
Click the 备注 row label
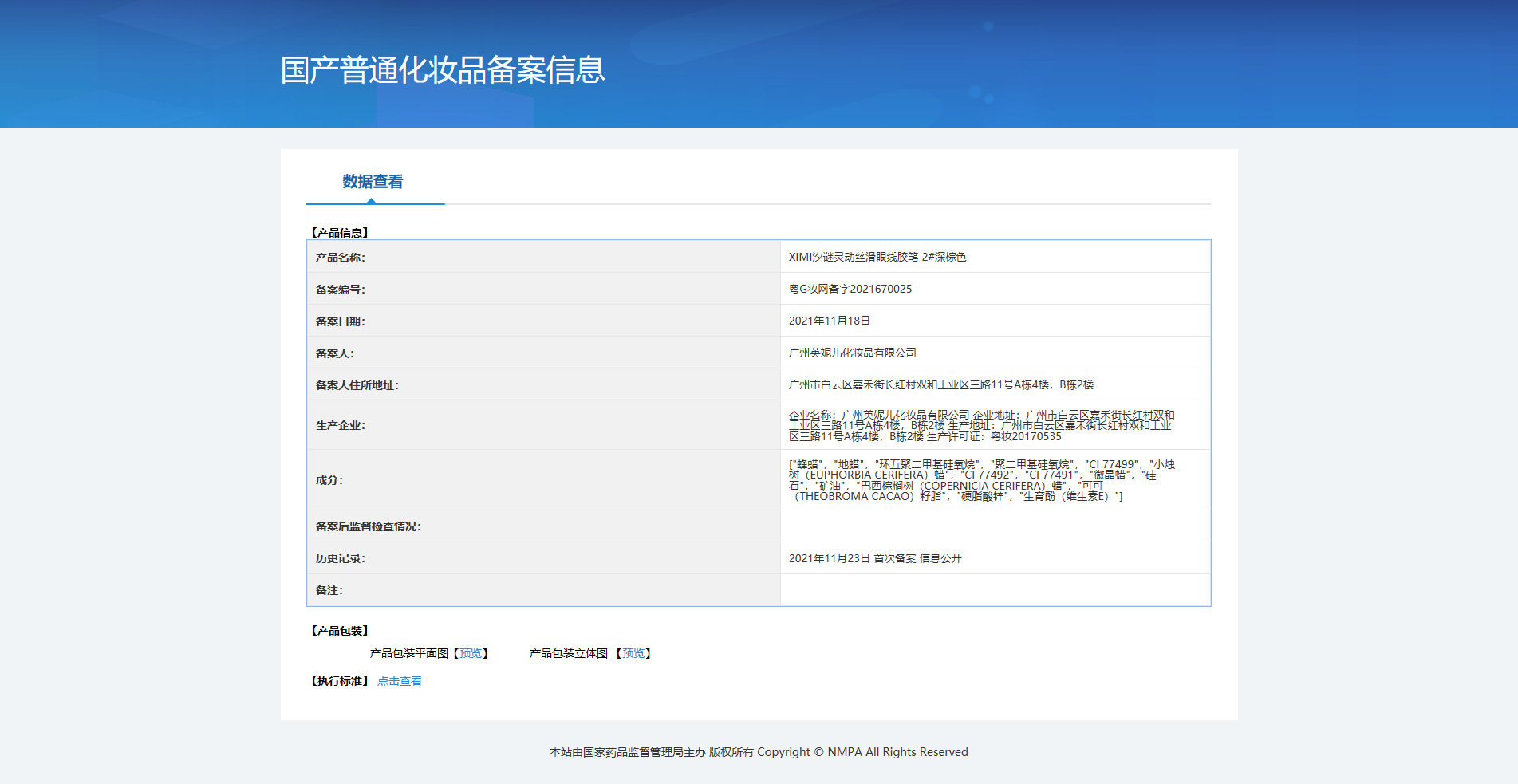329,590
